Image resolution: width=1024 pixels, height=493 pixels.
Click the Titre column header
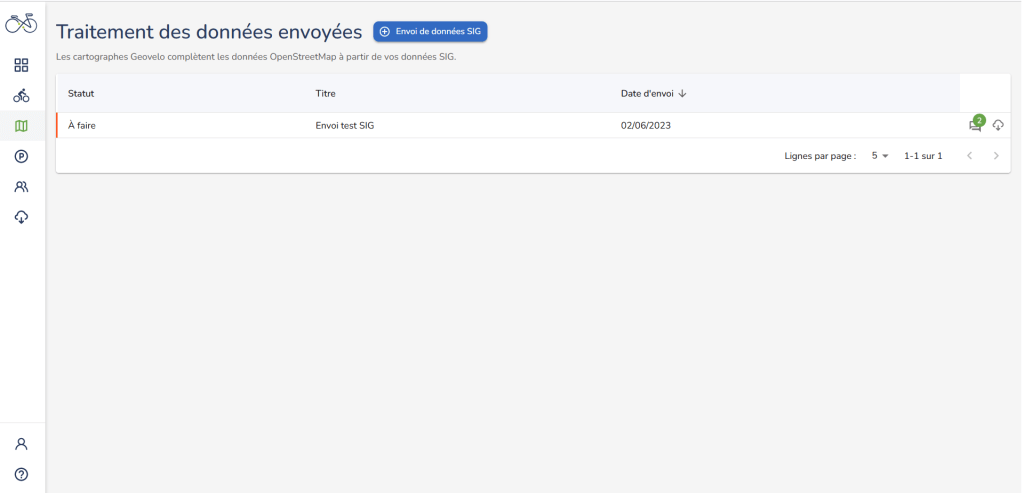click(x=325, y=93)
